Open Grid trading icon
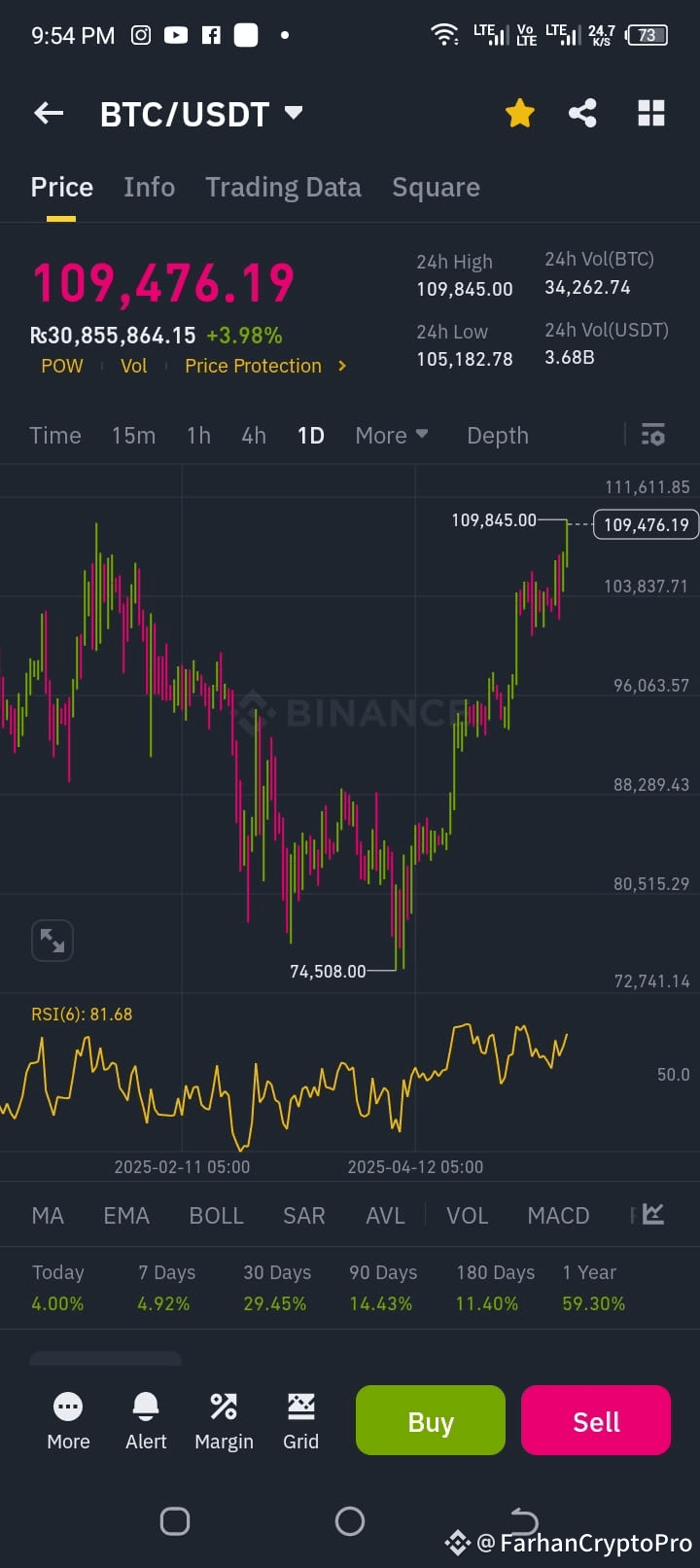The width and height of the screenshot is (700, 1568). pyautogui.click(x=300, y=1421)
